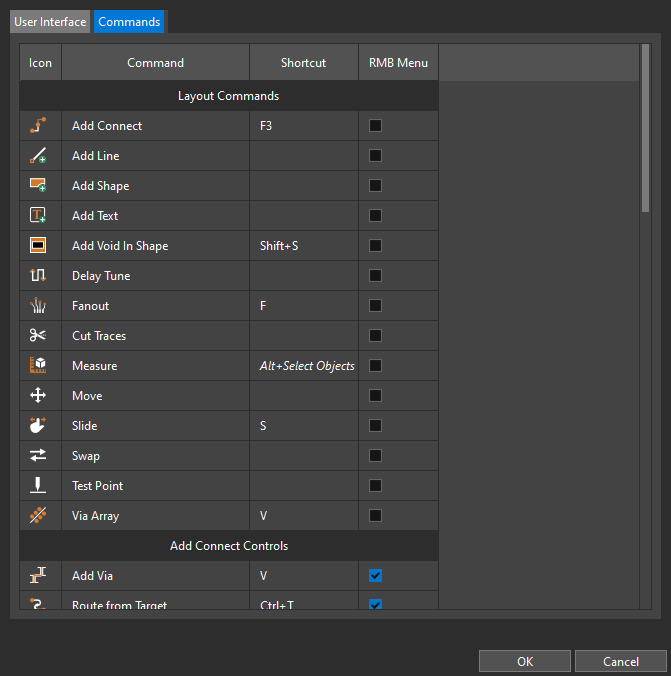The width and height of the screenshot is (671, 676).
Task: Select the Swap command name
Action: (x=86, y=456)
